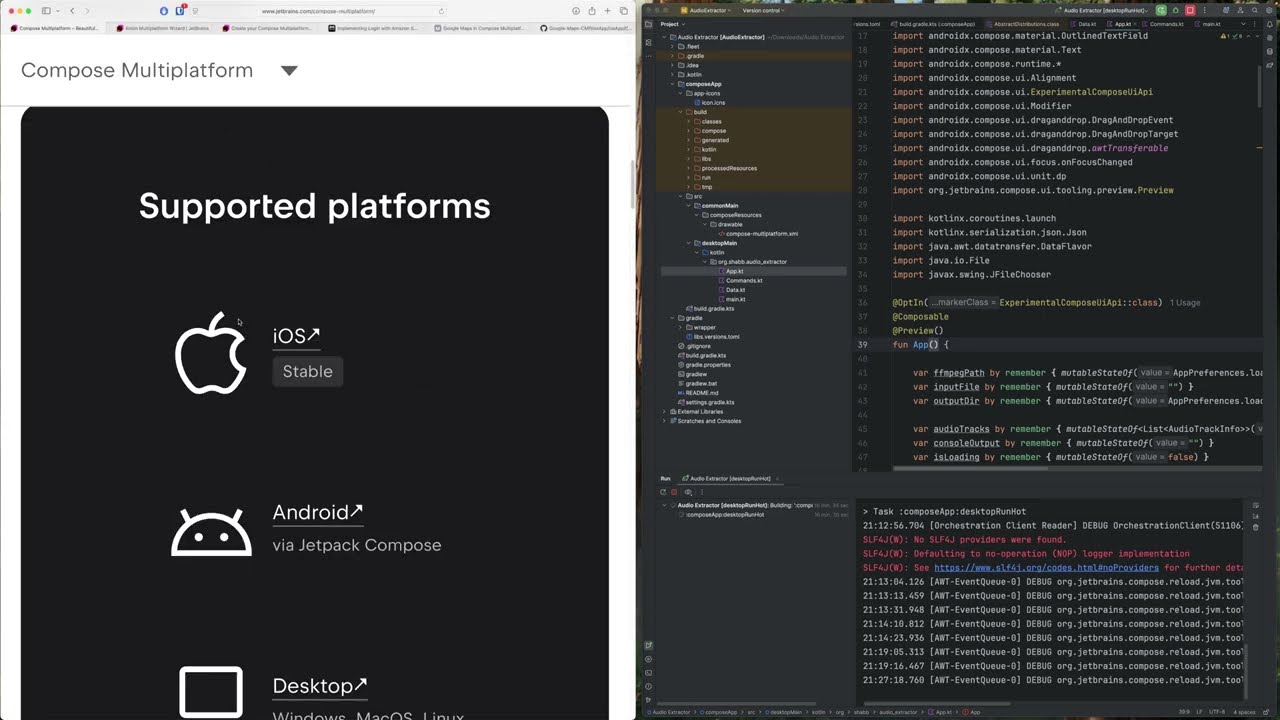Open the Desktop platform link
This screenshot has width=1280, height=720.
coord(319,686)
